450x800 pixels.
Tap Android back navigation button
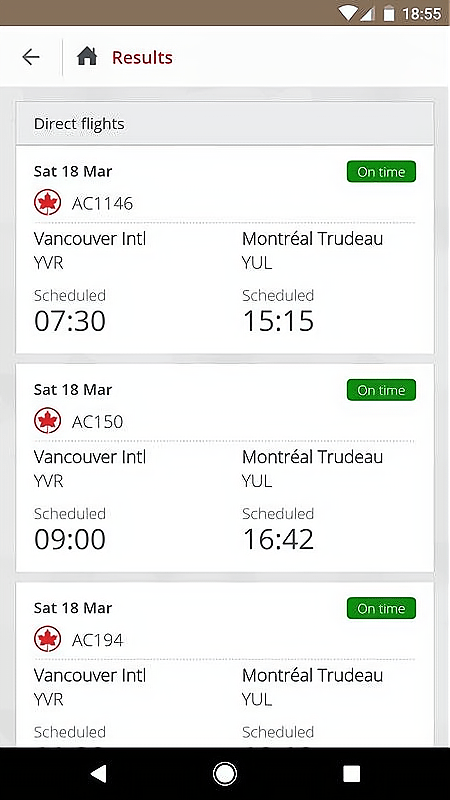click(98, 774)
